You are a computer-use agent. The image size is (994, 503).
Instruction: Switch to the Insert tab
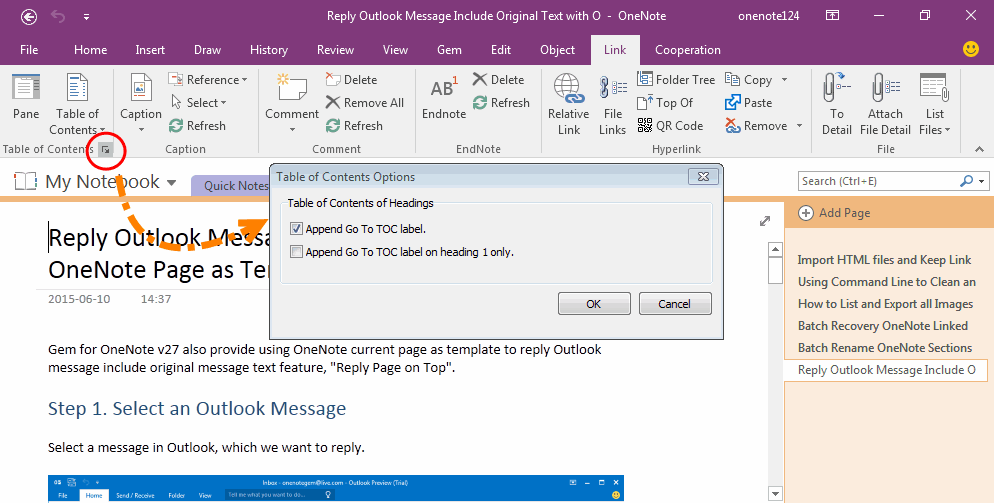150,49
